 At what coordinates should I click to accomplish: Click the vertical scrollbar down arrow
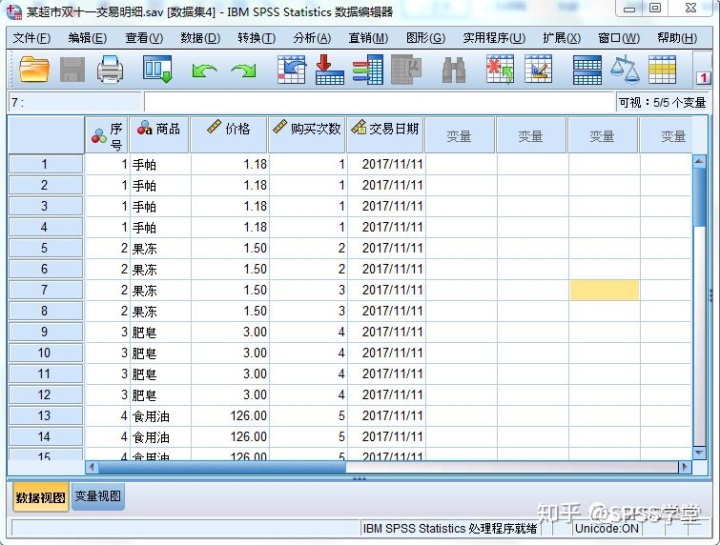[699, 453]
